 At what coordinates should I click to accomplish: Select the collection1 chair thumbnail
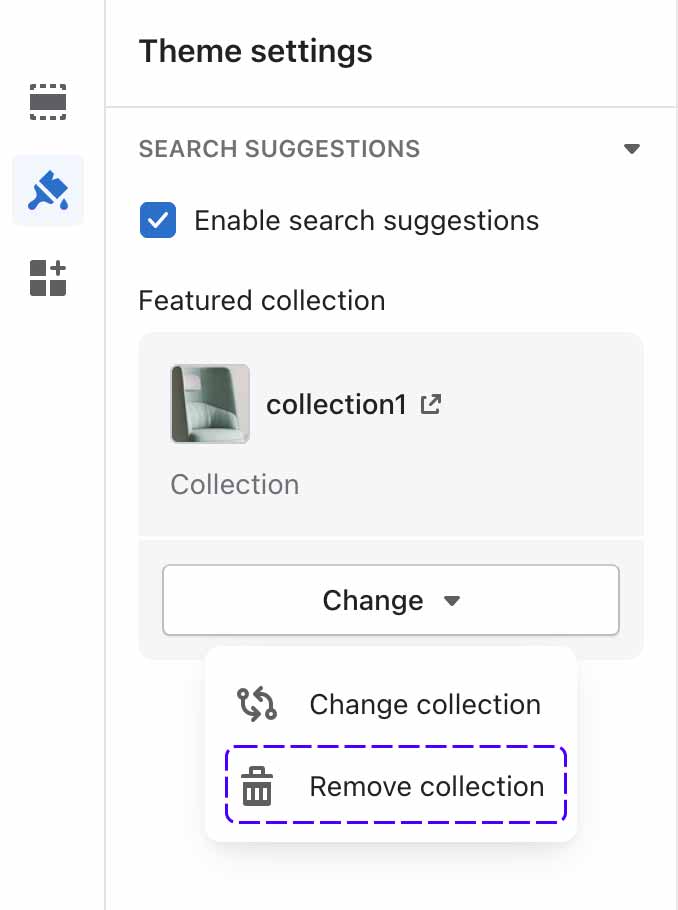click(x=210, y=404)
